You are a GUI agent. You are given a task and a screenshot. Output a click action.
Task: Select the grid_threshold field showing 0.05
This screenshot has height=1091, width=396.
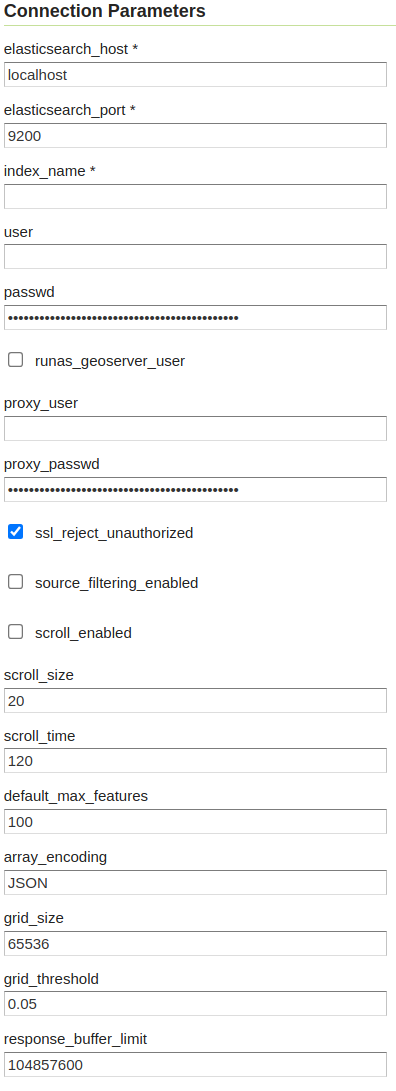point(196,1004)
